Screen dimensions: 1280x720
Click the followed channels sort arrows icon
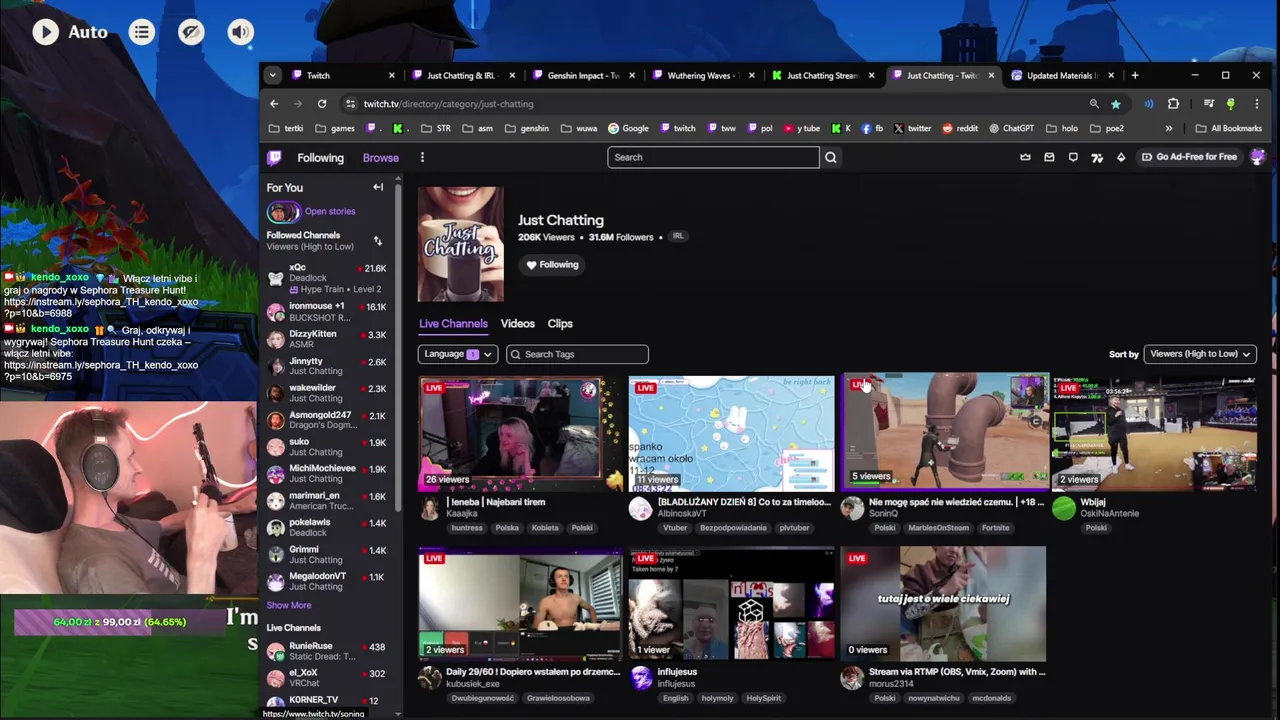[x=378, y=240]
